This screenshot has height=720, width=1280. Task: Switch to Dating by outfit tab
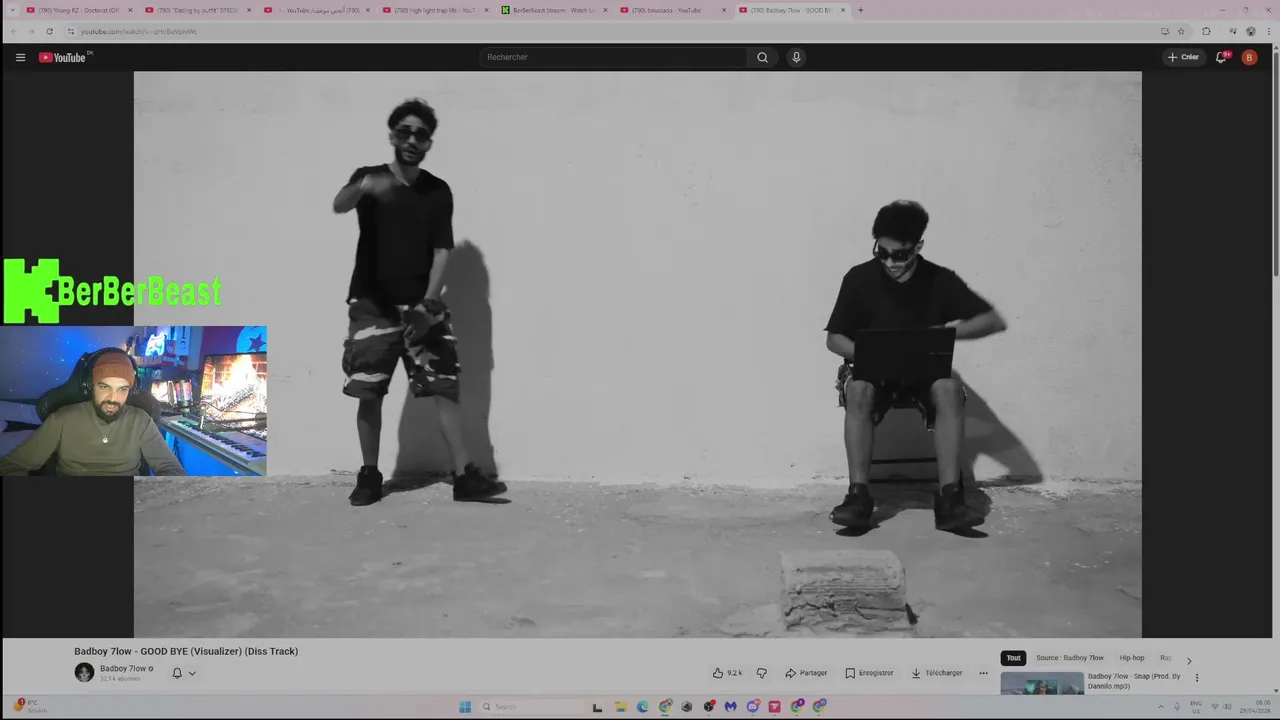click(197, 10)
